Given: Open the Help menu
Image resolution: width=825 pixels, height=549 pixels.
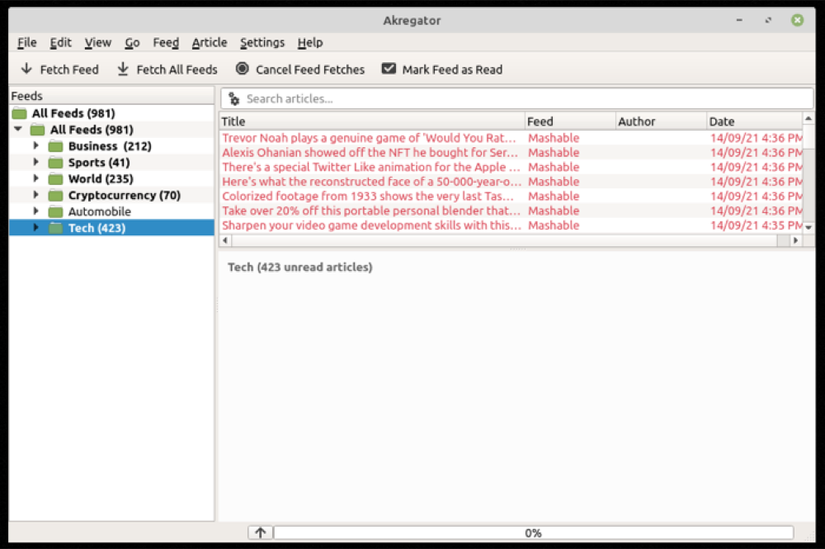Looking at the screenshot, I should [310, 43].
